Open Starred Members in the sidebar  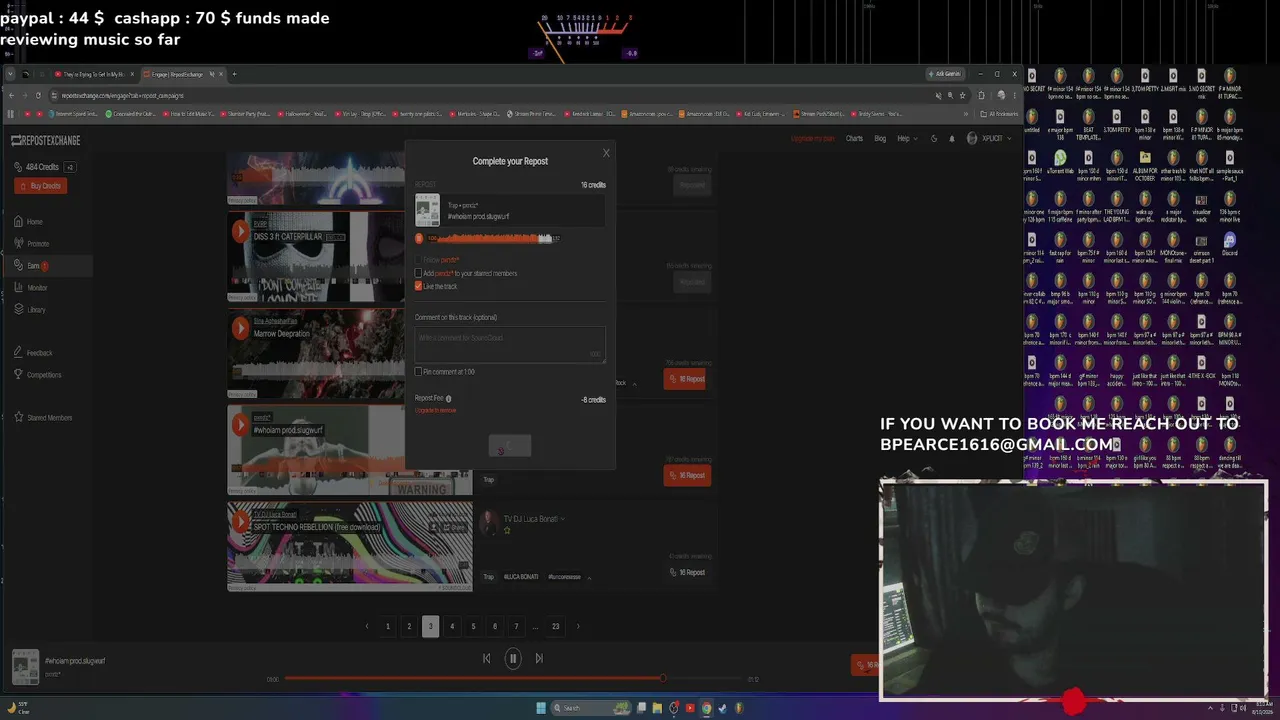[x=50, y=418]
